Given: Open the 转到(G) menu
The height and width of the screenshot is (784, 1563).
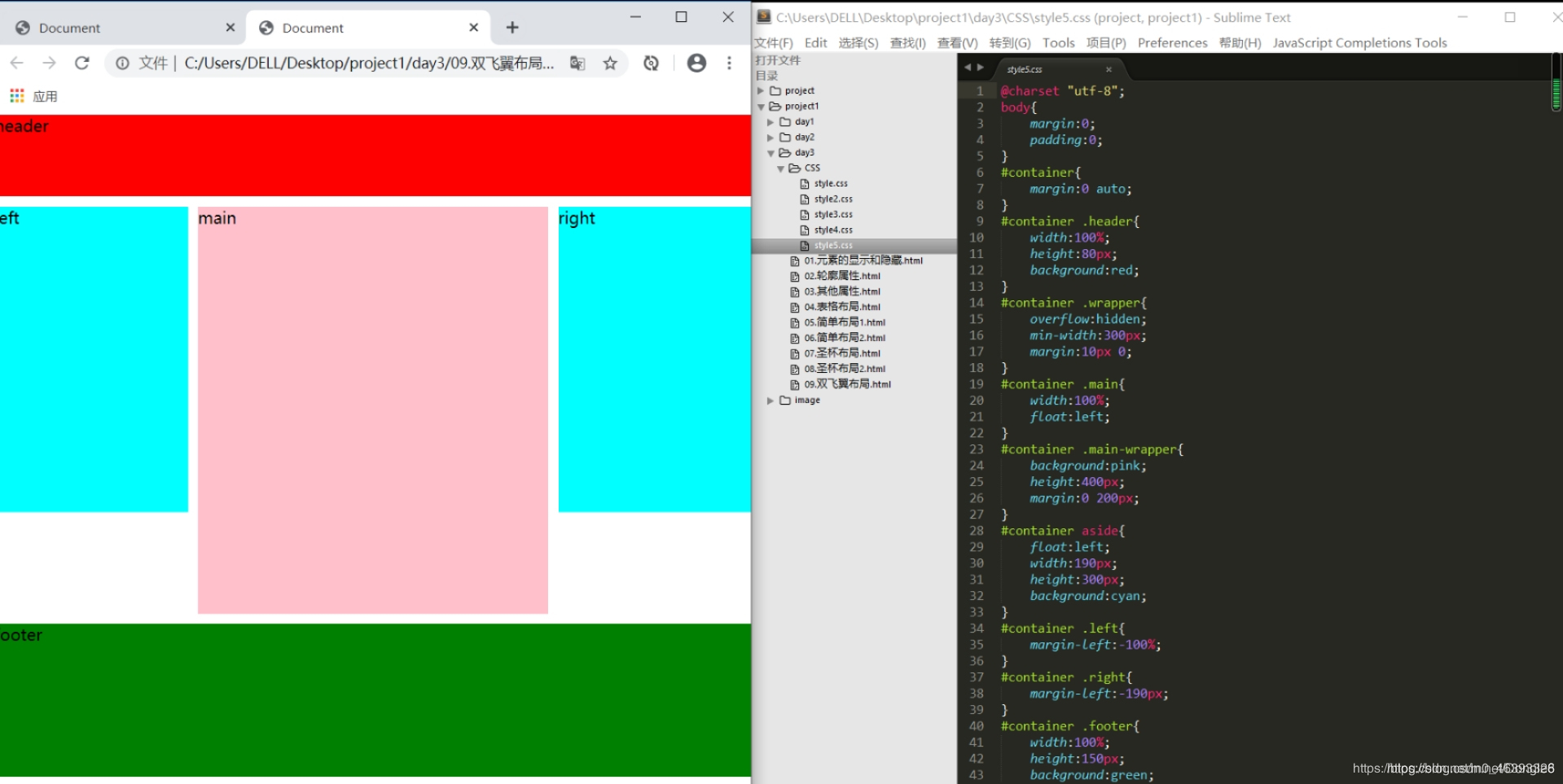Looking at the screenshot, I should (1010, 43).
